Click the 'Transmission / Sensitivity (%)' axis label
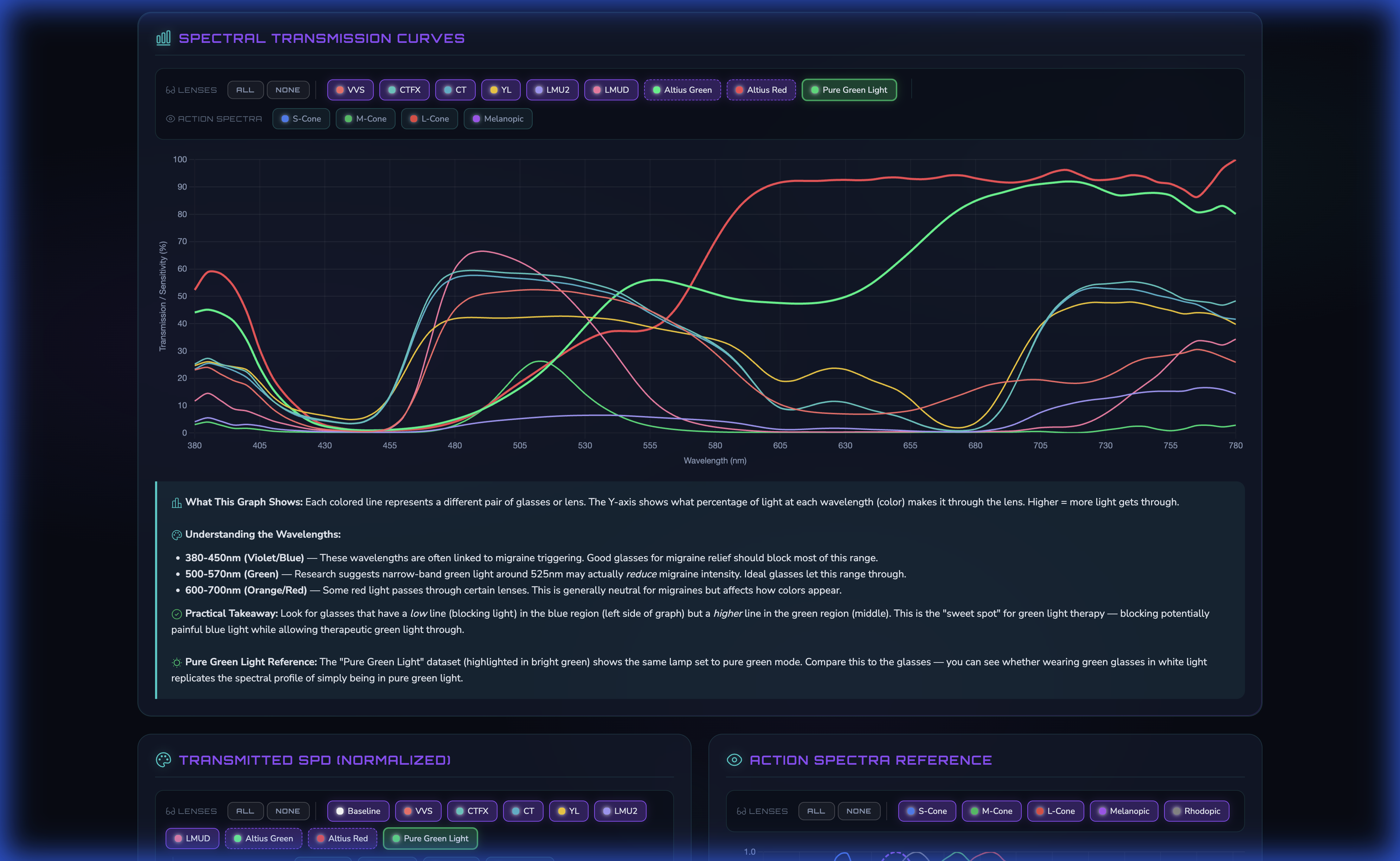This screenshot has height=861, width=1400. (163, 296)
